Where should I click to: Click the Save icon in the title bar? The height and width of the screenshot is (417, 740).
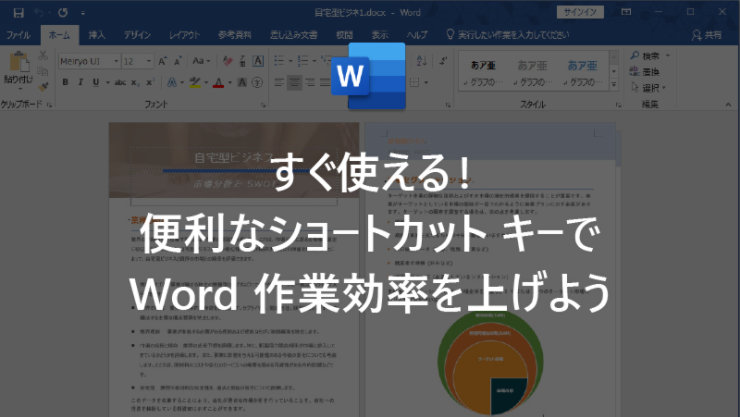click(x=18, y=13)
